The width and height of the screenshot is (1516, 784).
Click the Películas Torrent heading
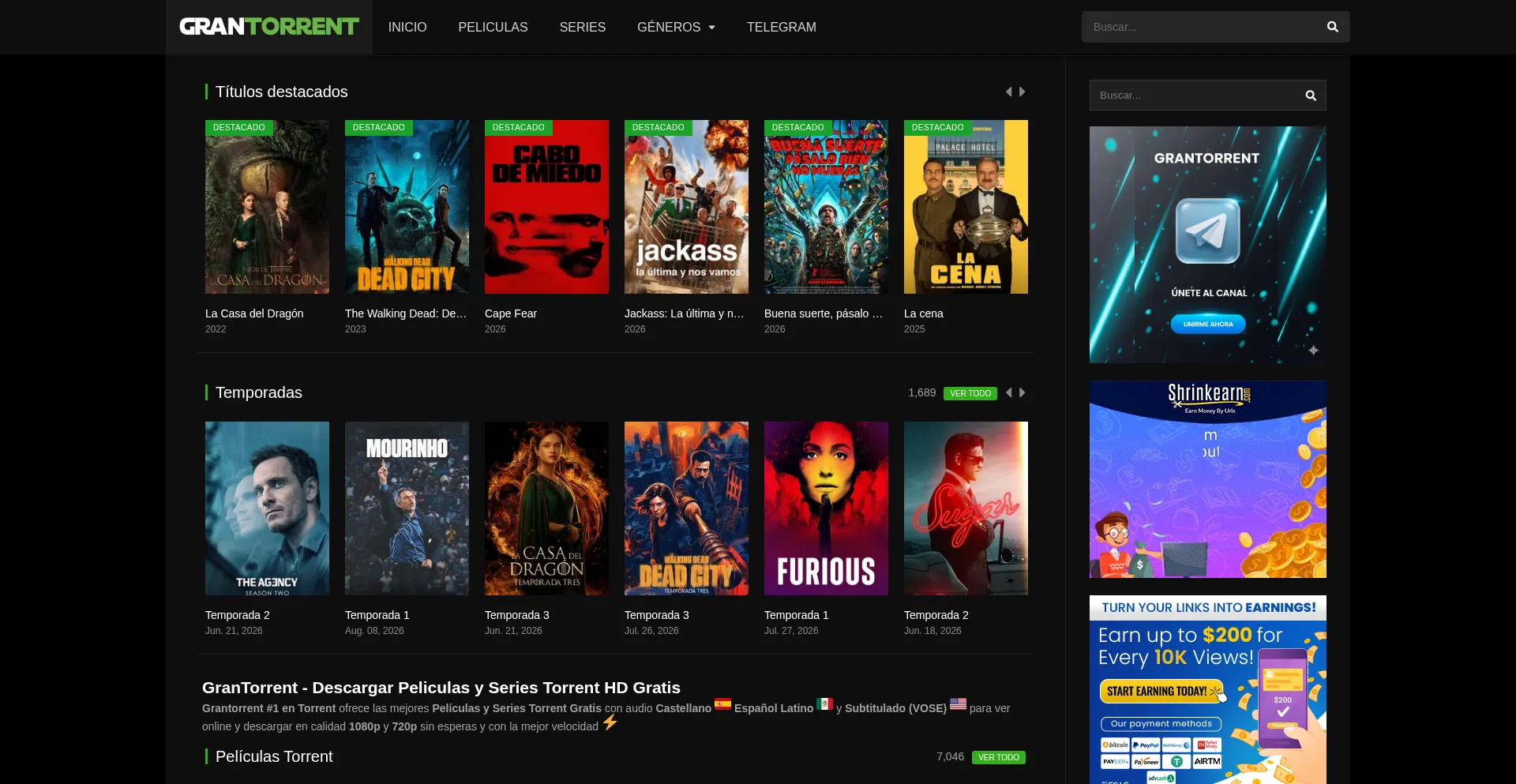click(274, 756)
